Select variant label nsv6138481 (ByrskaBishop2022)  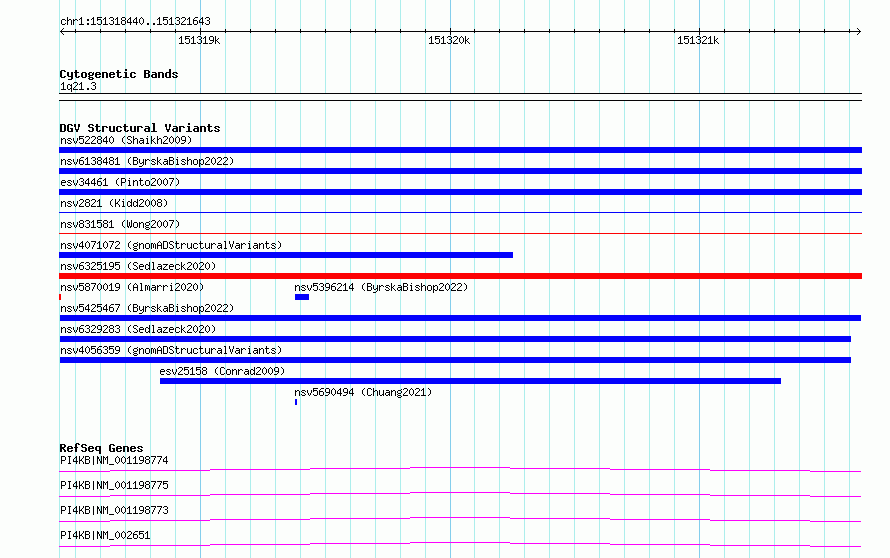tap(147, 161)
